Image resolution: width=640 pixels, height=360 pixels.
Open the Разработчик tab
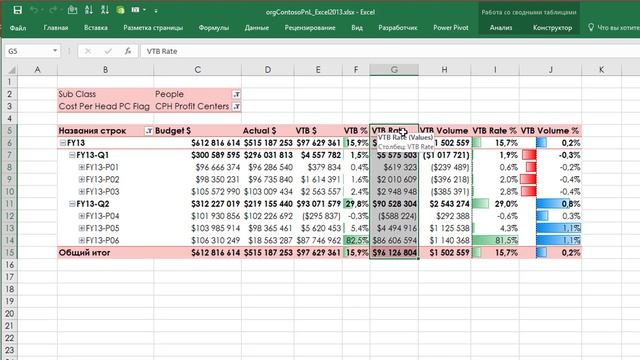tap(398, 28)
